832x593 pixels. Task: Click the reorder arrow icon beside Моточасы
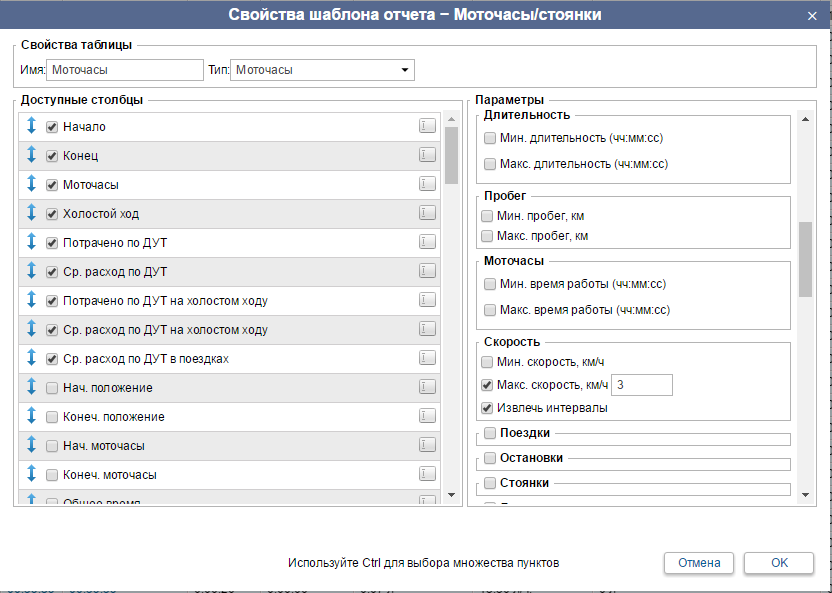point(31,184)
